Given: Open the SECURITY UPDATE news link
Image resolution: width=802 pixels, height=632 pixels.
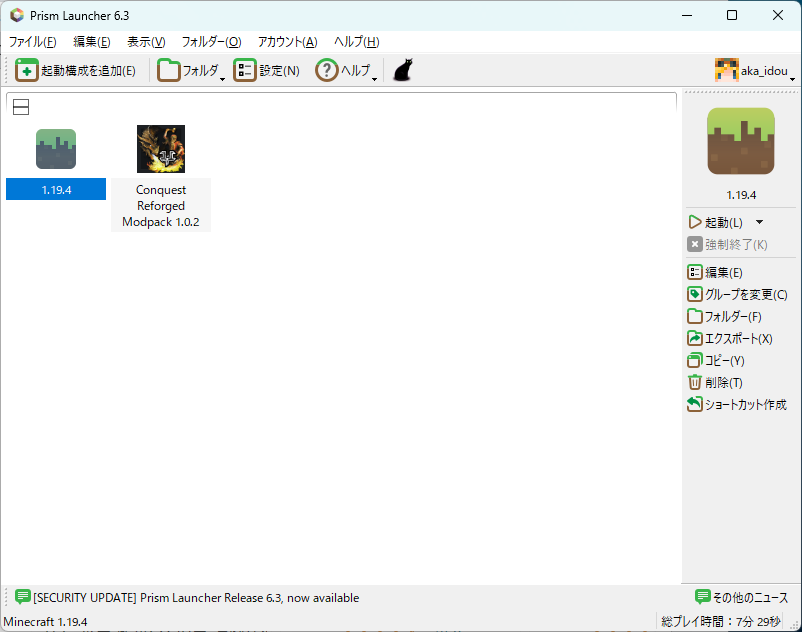Looking at the screenshot, I should click(196, 598).
